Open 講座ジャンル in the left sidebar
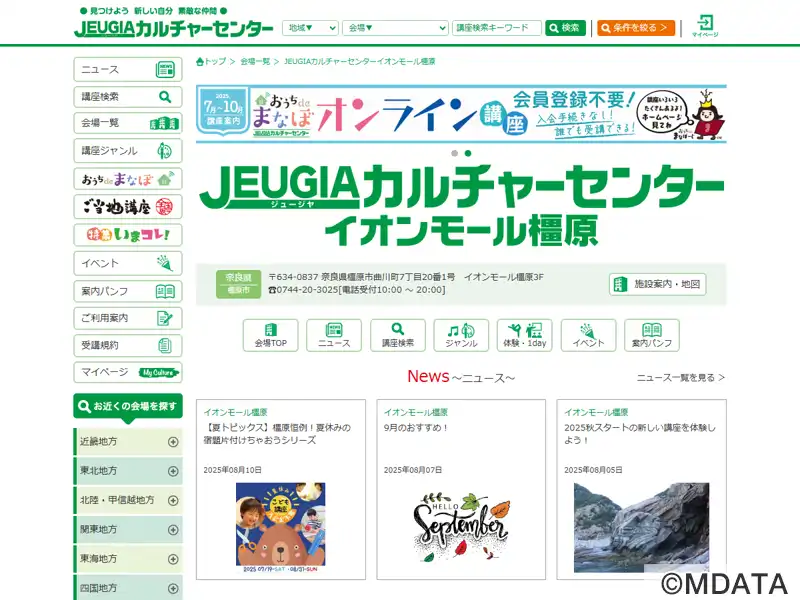800x600 pixels. pos(128,151)
